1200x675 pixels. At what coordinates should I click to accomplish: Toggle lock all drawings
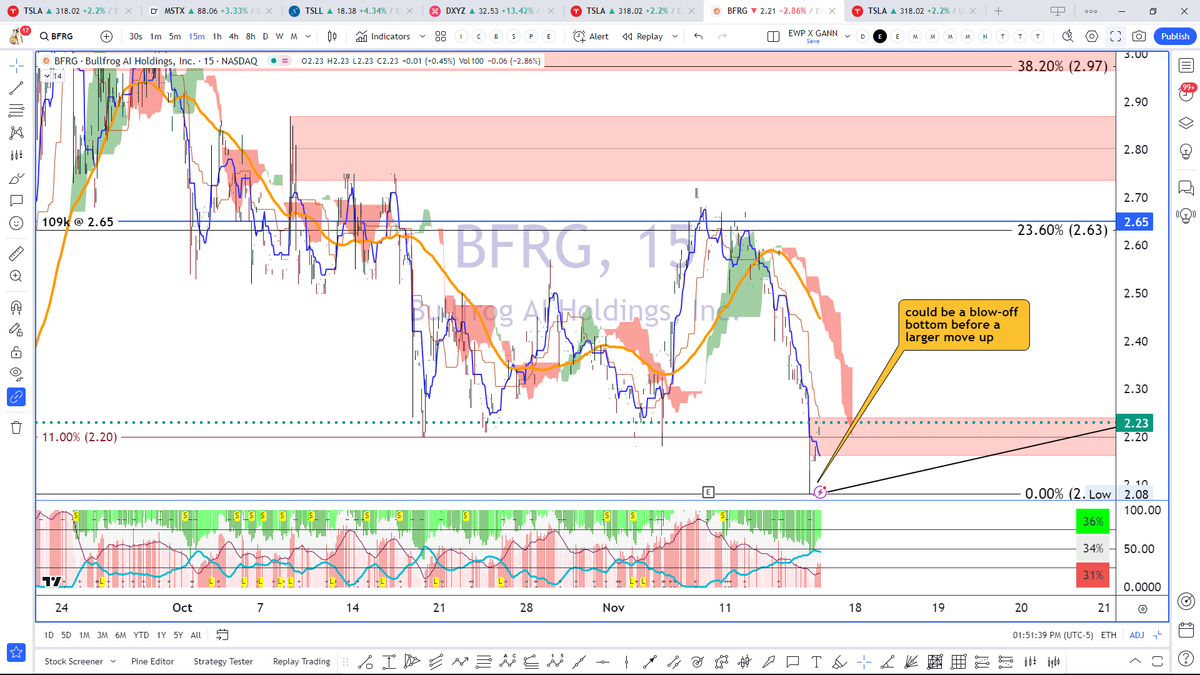tap(15, 352)
